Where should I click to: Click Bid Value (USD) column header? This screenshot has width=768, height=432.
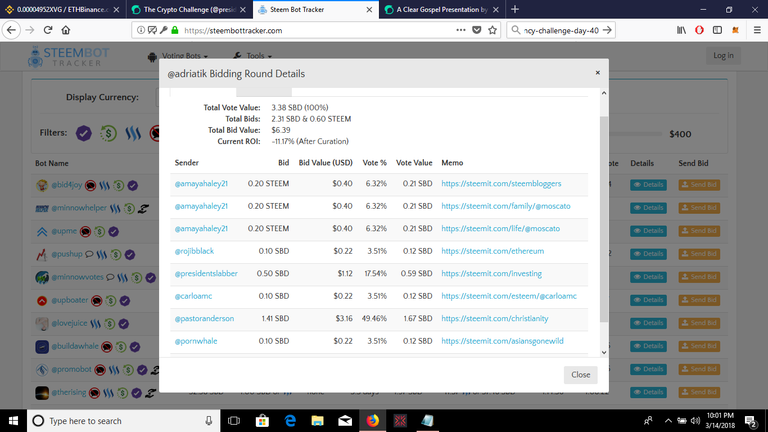click(326, 163)
